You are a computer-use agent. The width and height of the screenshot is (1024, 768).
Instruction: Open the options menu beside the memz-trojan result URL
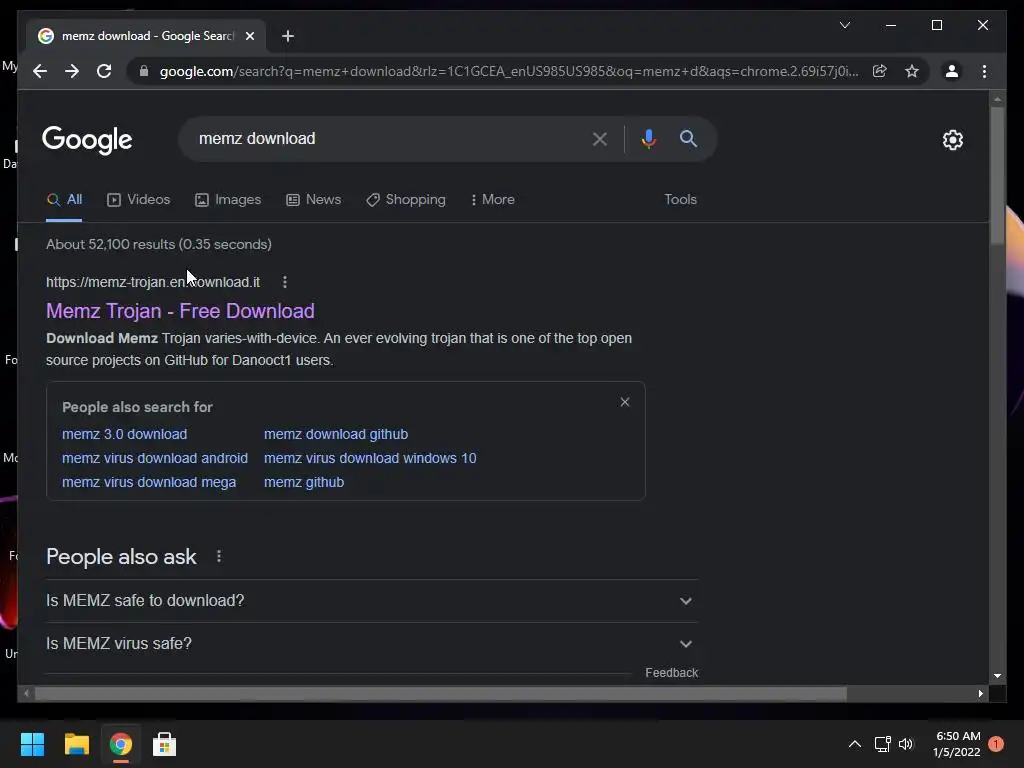[x=285, y=282]
